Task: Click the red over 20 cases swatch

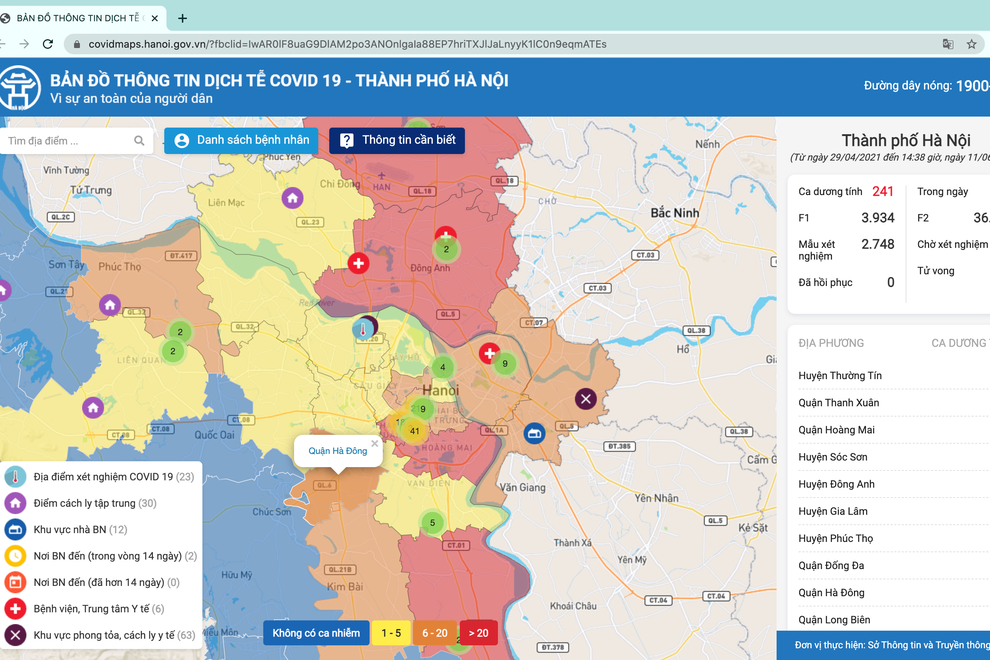Action: (477, 632)
